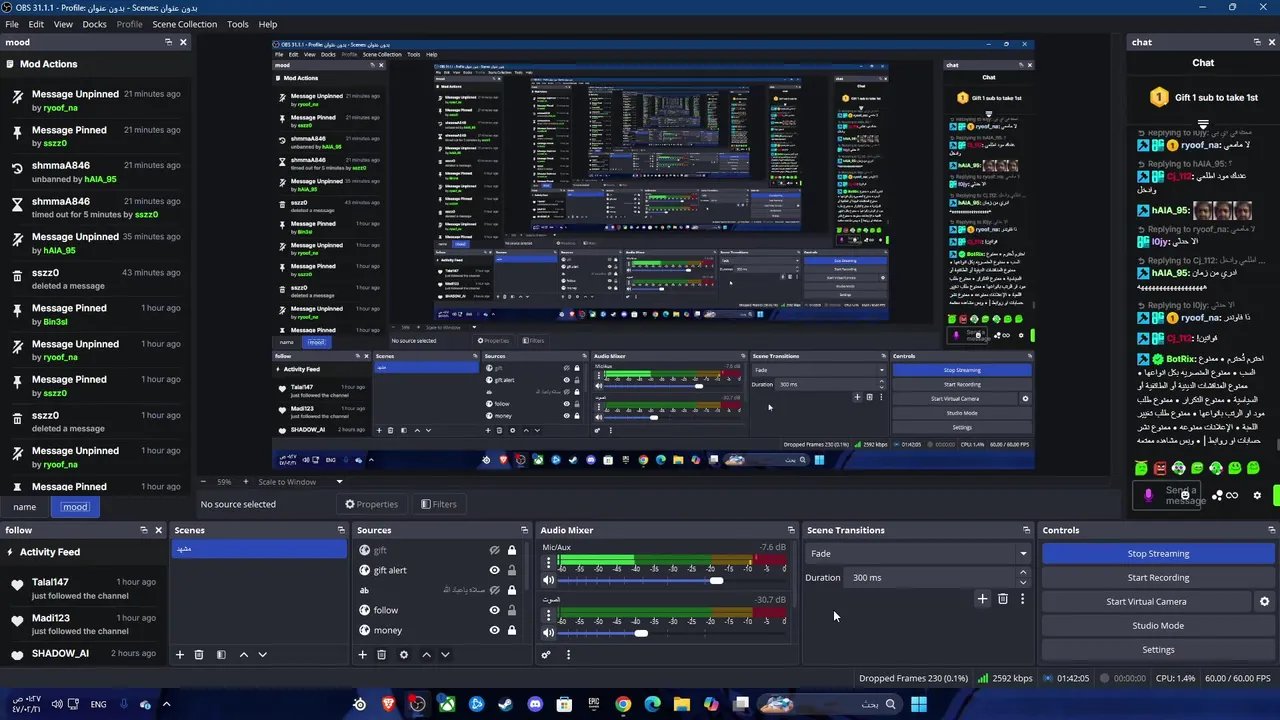Open the Fade transition dropdown
Image resolution: width=1280 pixels, height=720 pixels.
[x=917, y=553]
